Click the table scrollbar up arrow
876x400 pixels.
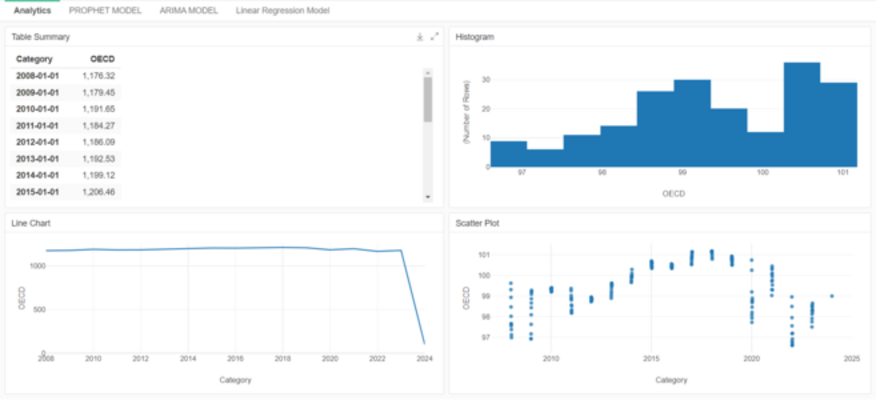coord(428,72)
